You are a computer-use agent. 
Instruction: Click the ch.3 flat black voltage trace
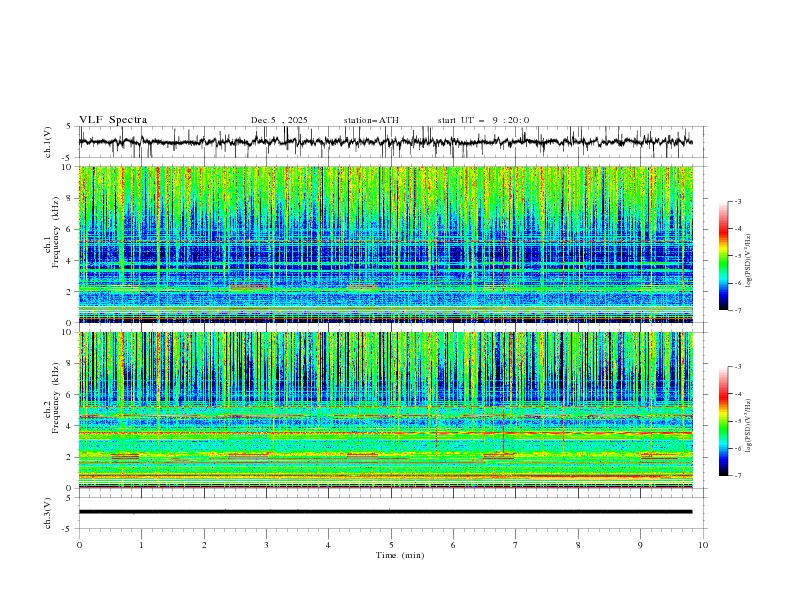tap(385, 512)
